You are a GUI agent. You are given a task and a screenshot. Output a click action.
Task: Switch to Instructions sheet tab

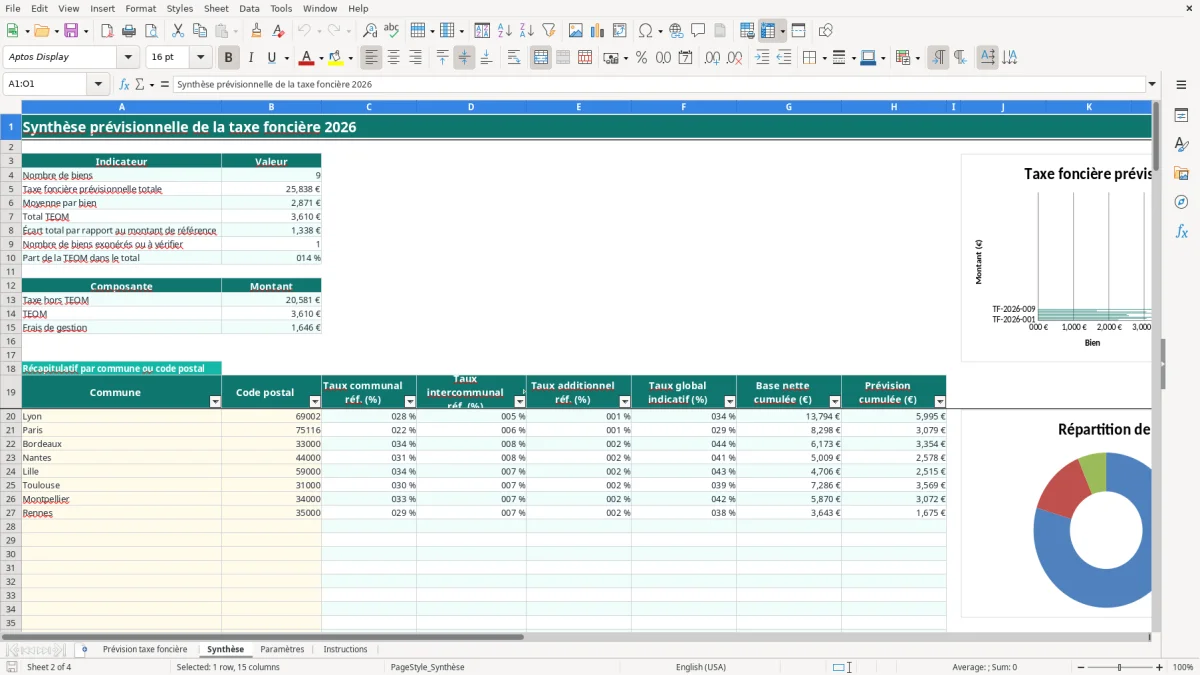[x=346, y=650]
